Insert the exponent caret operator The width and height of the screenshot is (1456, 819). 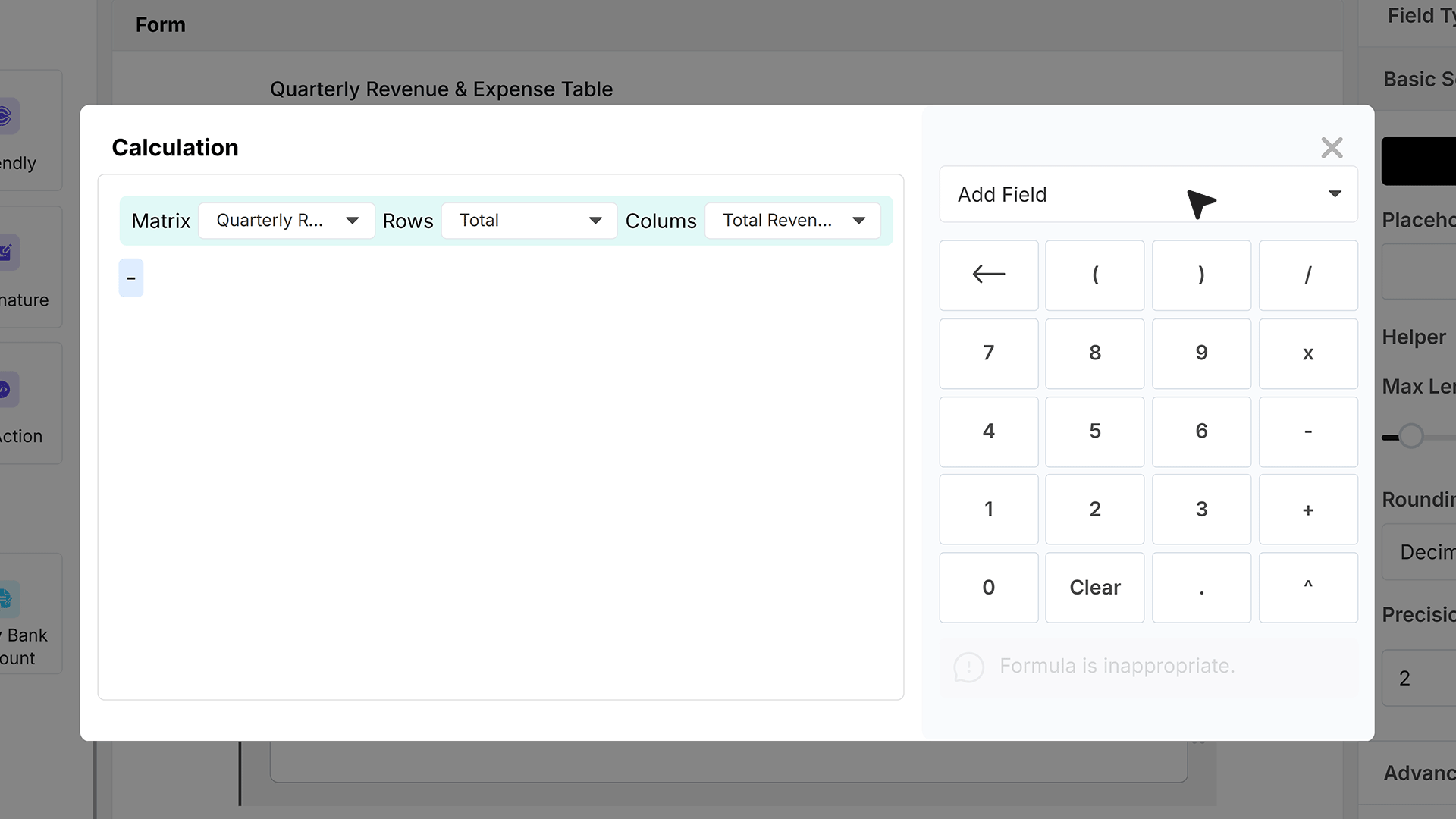point(1308,587)
